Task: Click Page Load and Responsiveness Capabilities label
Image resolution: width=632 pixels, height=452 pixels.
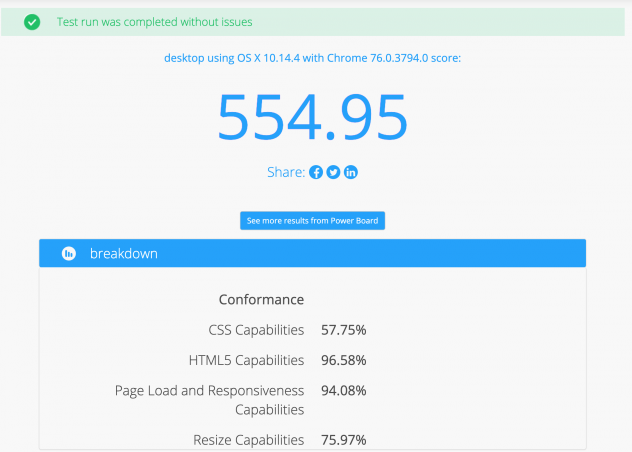Action: point(210,399)
